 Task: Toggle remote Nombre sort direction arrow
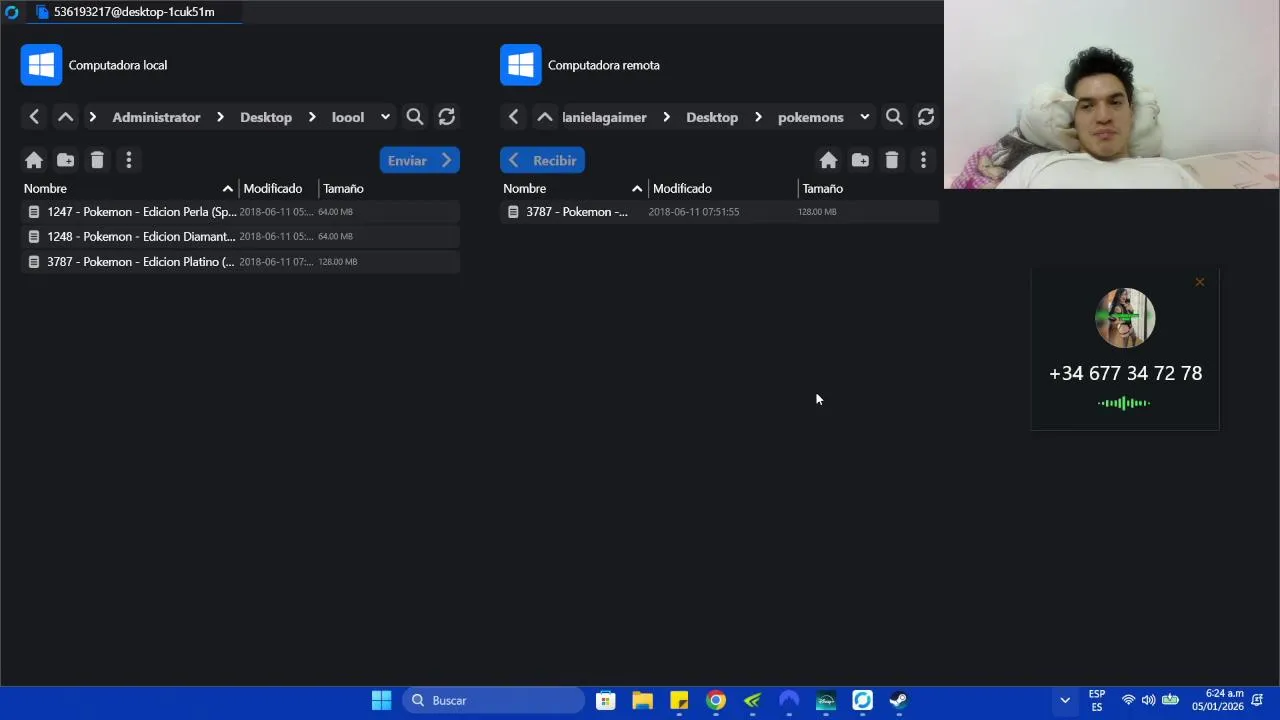tap(637, 188)
